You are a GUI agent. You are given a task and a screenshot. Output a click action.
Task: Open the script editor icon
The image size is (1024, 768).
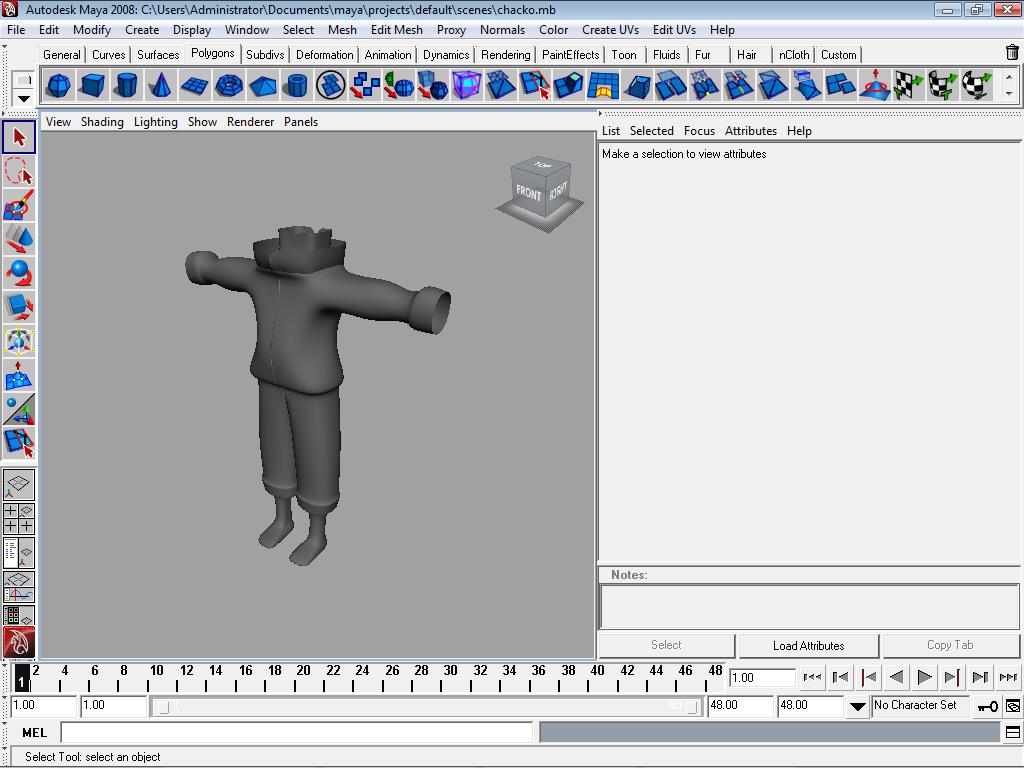coord(1013,733)
